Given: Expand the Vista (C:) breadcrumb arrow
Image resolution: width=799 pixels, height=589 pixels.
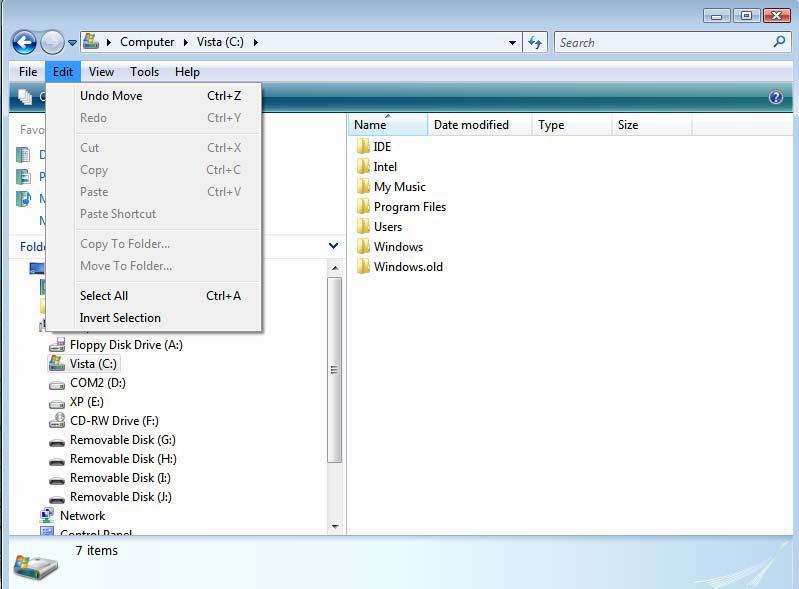Looking at the screenshot, I should pyautogui.click(x=255, y=42).
